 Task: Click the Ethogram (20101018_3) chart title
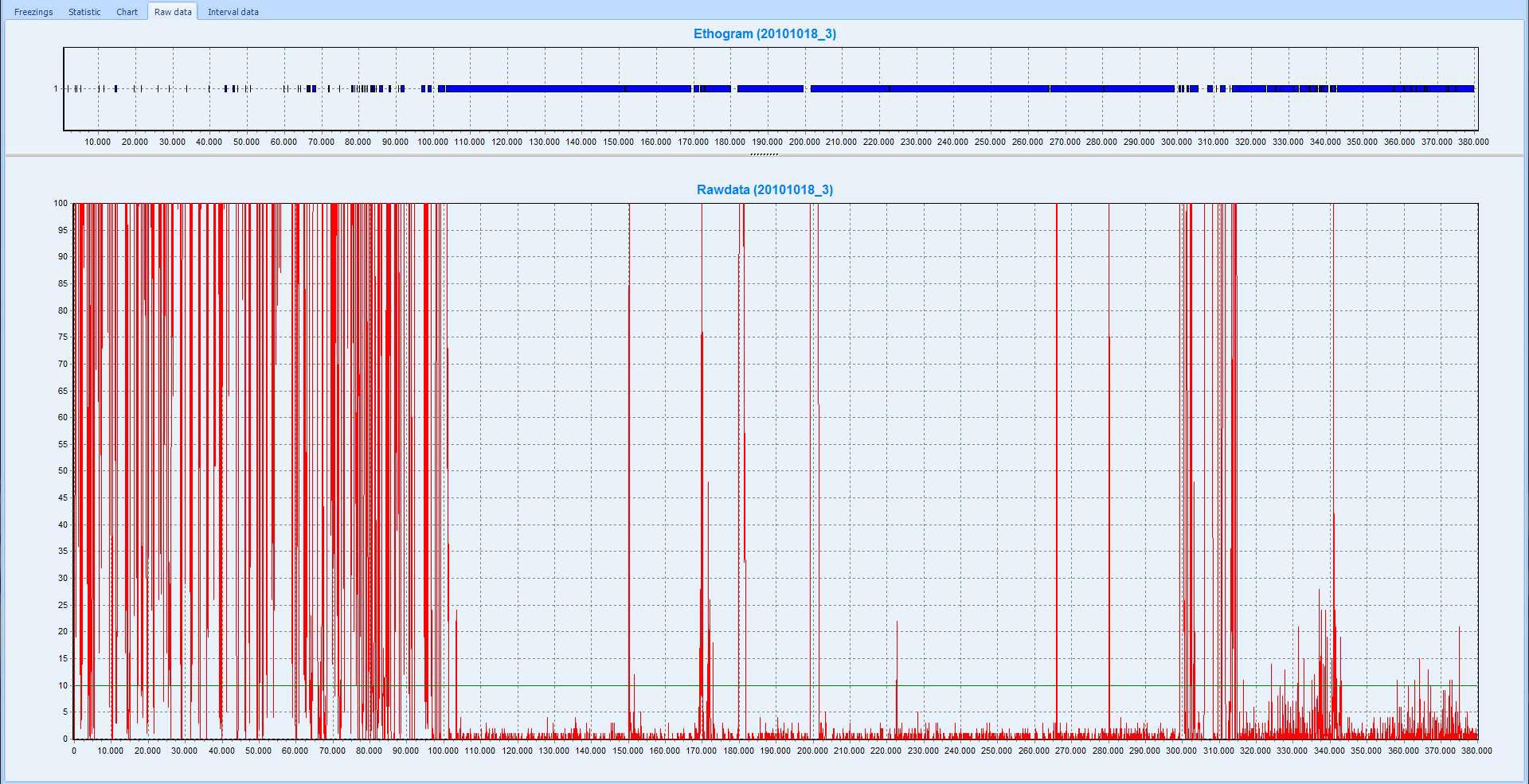[764, 33]
